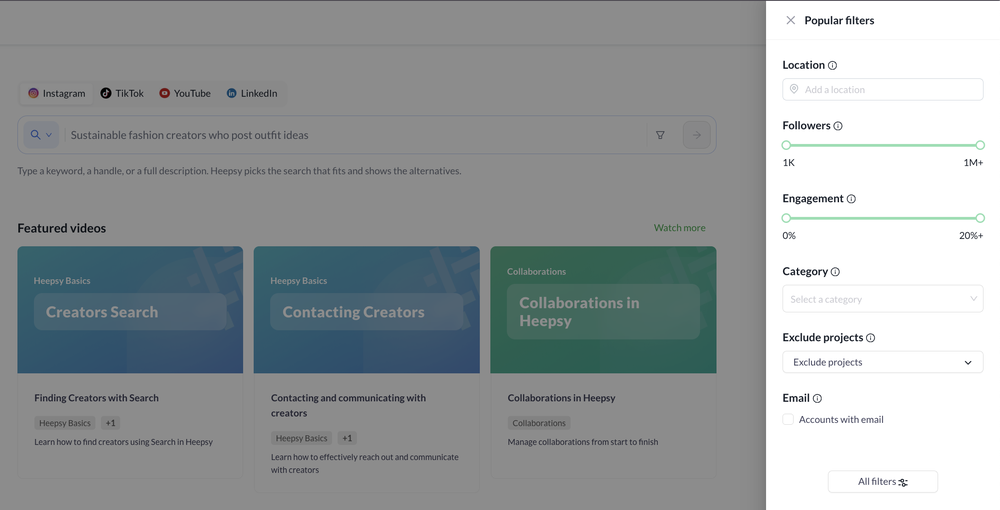Click the Popular filters heading text
This screenshot has width=1000, height=510.
click(839, 20)
